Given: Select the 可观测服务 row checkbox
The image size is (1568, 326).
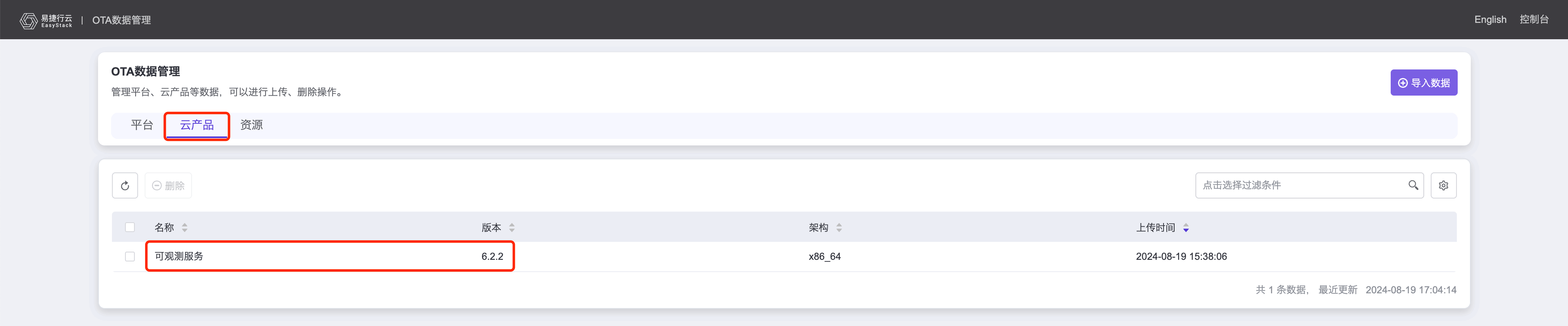Looking at the screenshot, I should [x=130, y=257].
